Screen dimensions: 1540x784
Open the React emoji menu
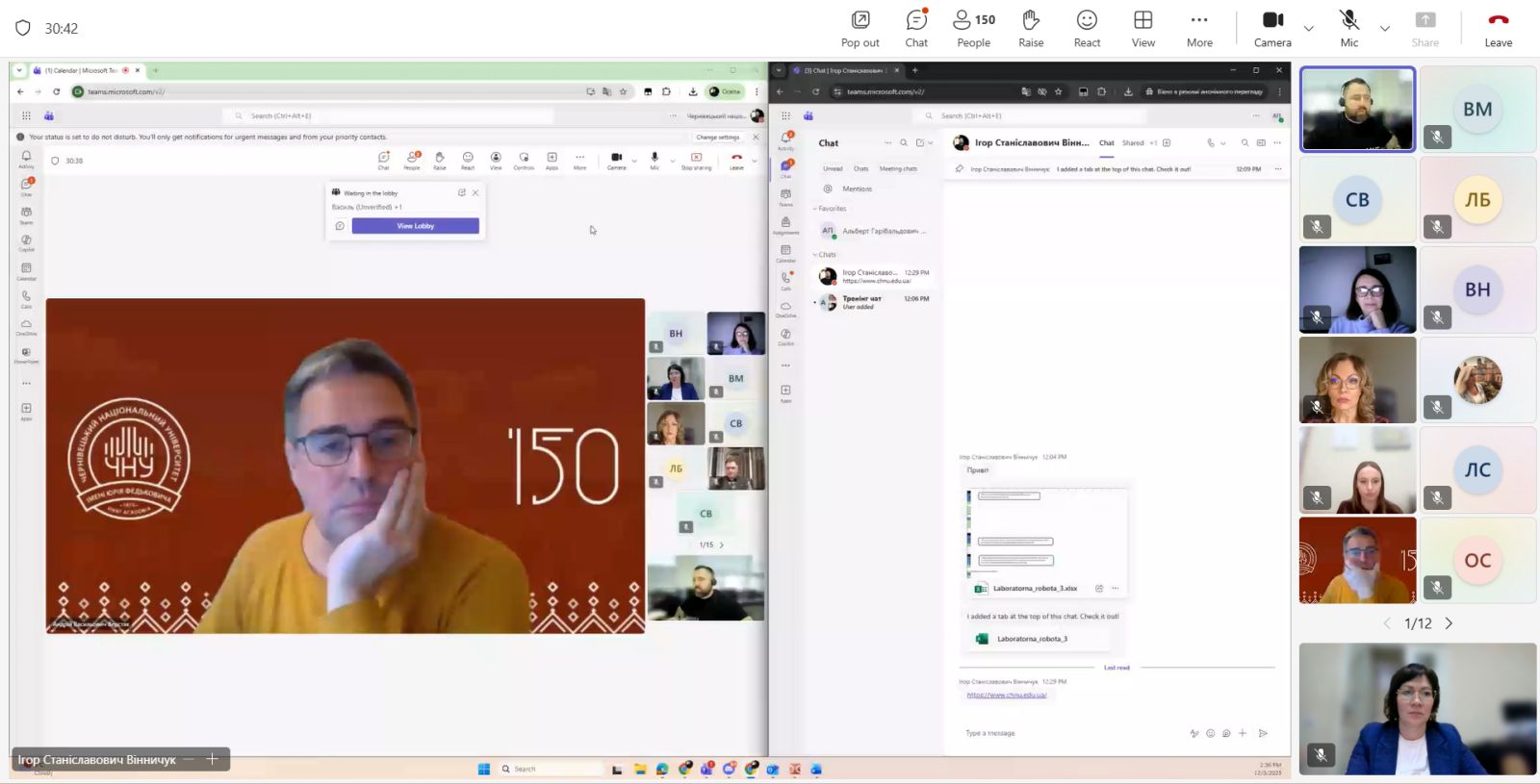[x=1087, y=29]
